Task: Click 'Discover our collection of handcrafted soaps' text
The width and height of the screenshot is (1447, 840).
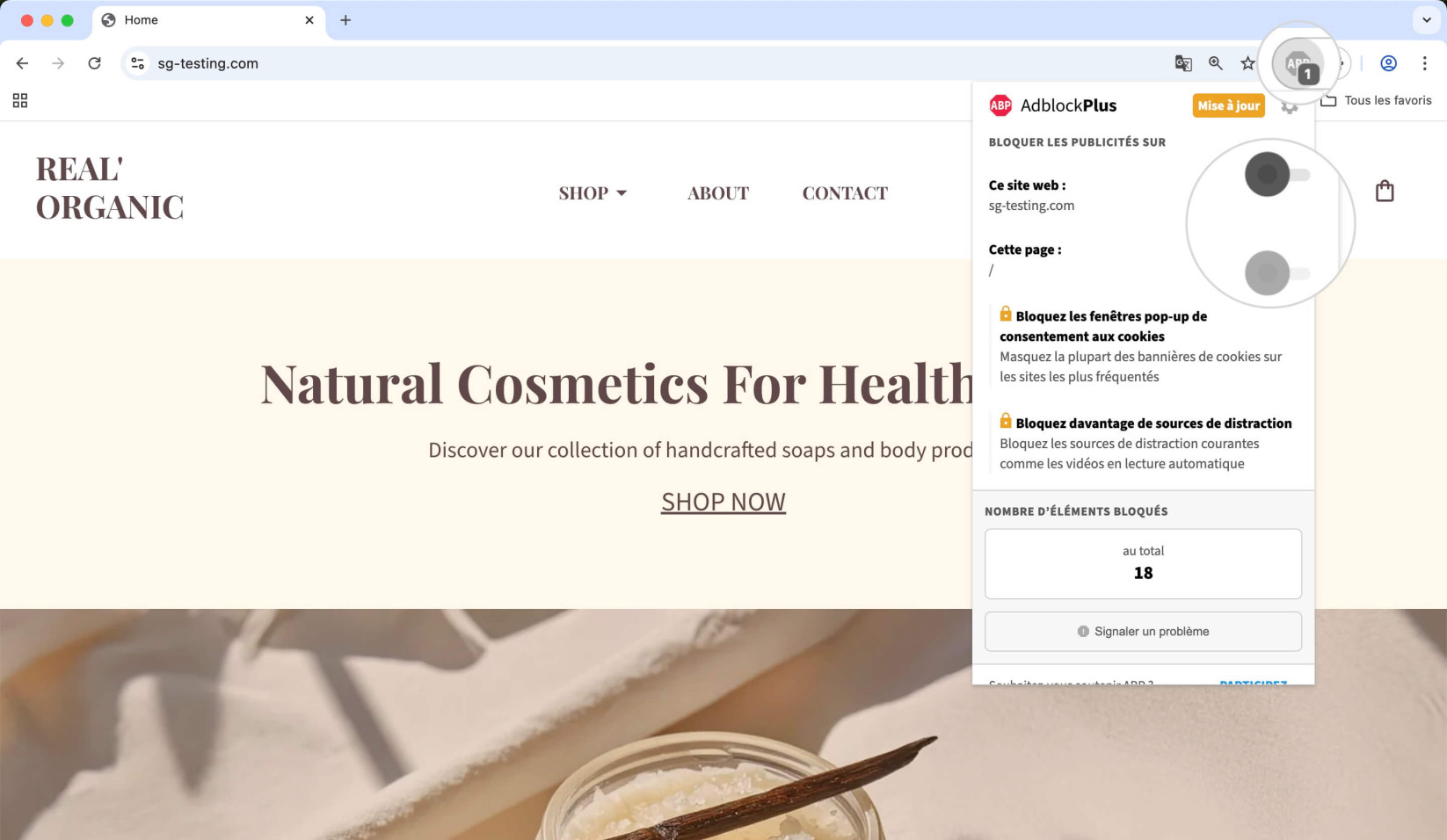Action: coord(701,451)
